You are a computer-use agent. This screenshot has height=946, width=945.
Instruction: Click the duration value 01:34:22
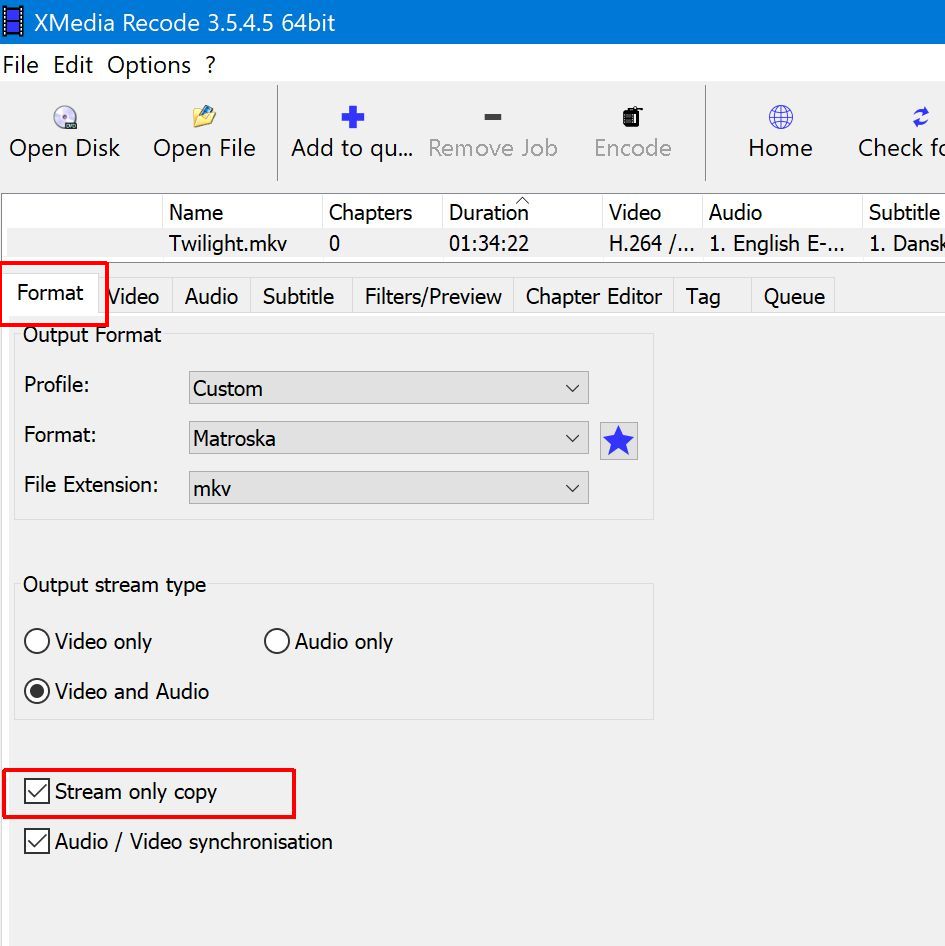coord(489,244)
